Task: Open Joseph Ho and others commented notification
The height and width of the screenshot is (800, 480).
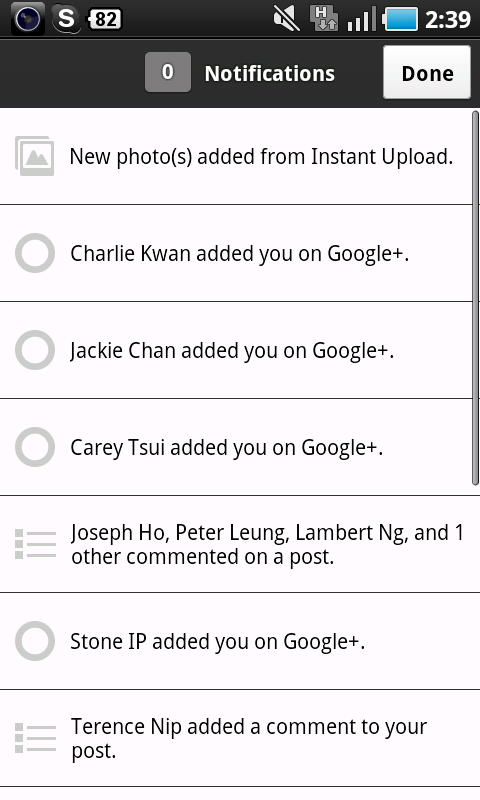Action: 240,544
